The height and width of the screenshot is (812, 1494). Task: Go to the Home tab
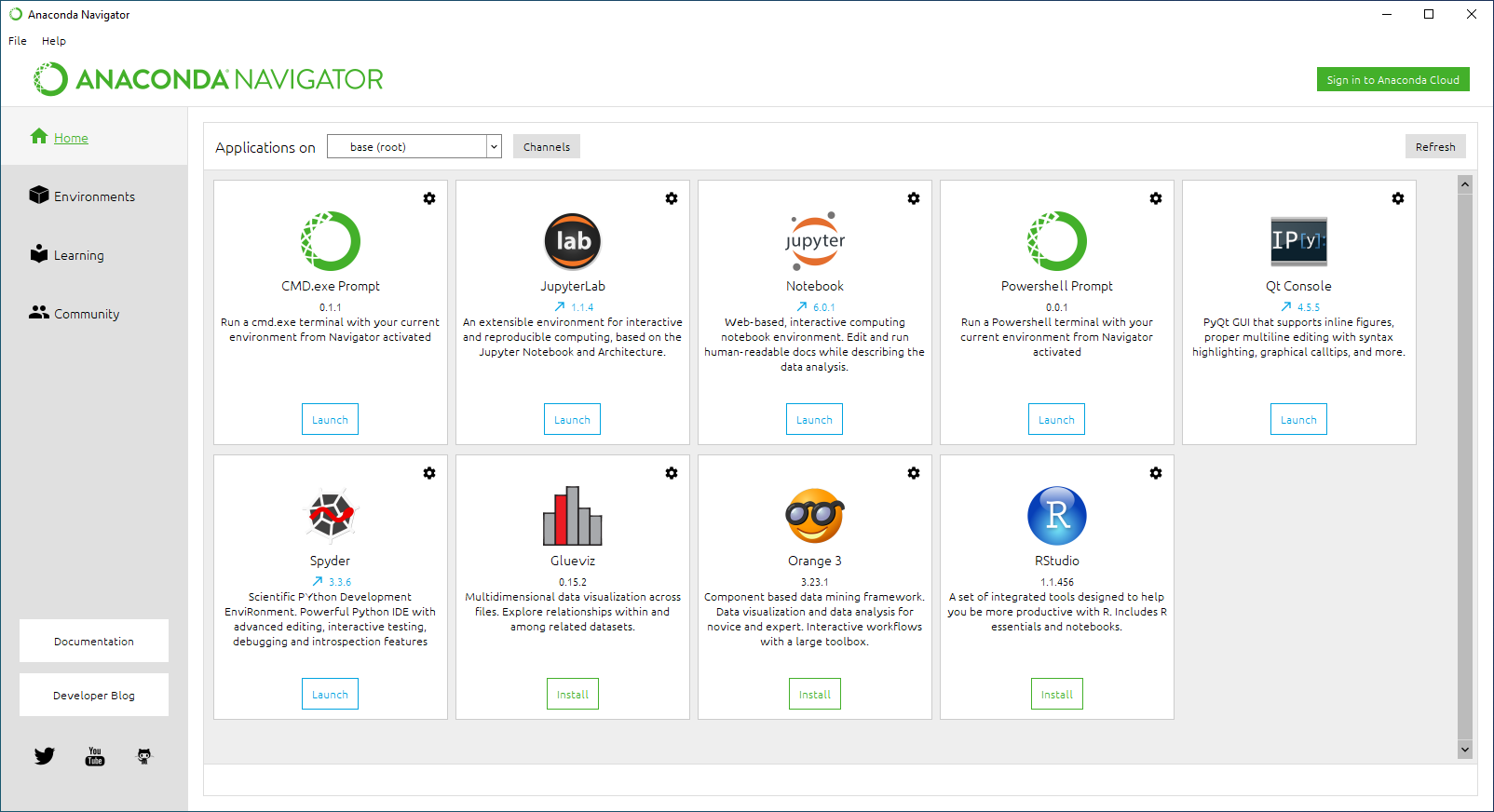(94, 137)
